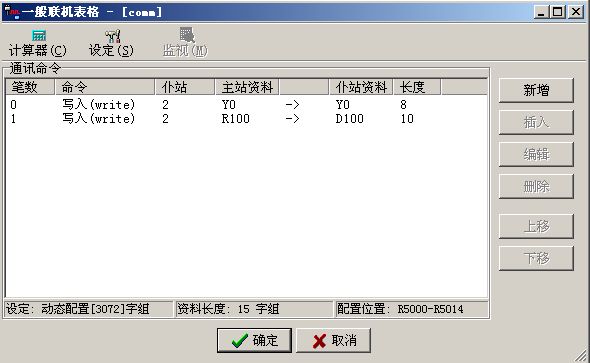Click the 监视(M) menu label

[185, 50]
